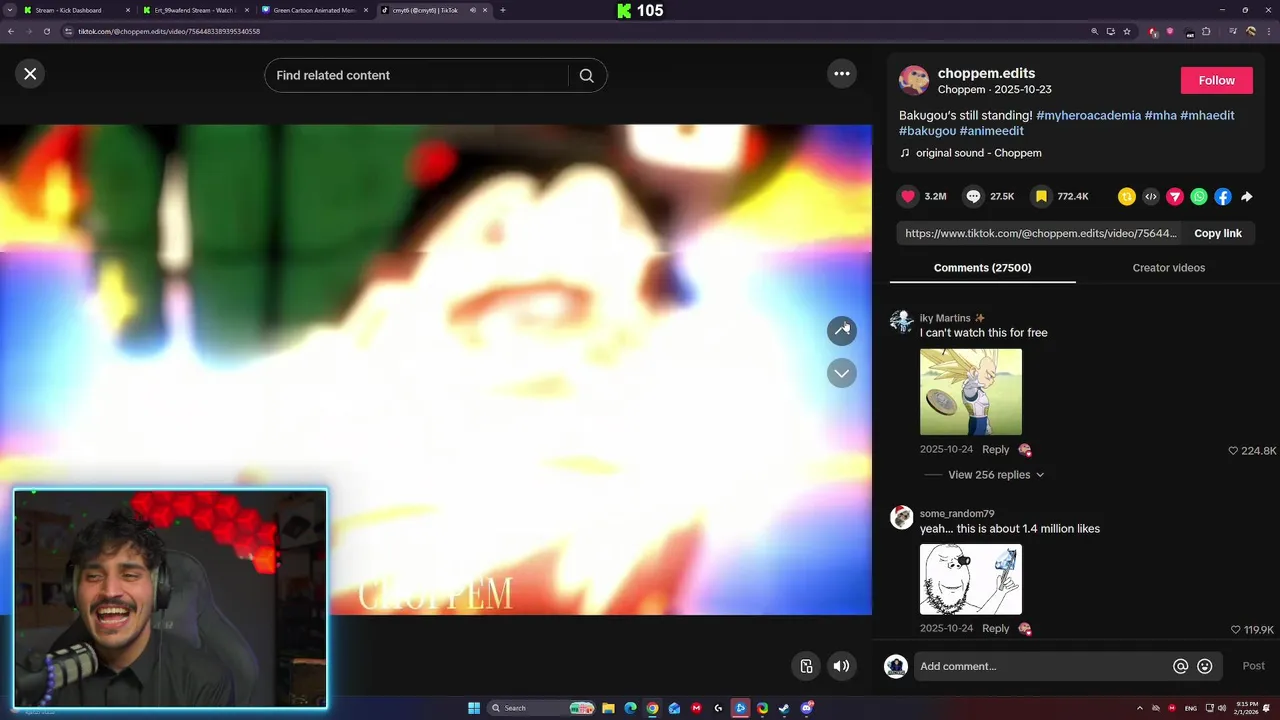Go back in browser history
Image resolution: width=1280 pixels, height=720 pixels.
pyautogui.click(x=10, y=31)
